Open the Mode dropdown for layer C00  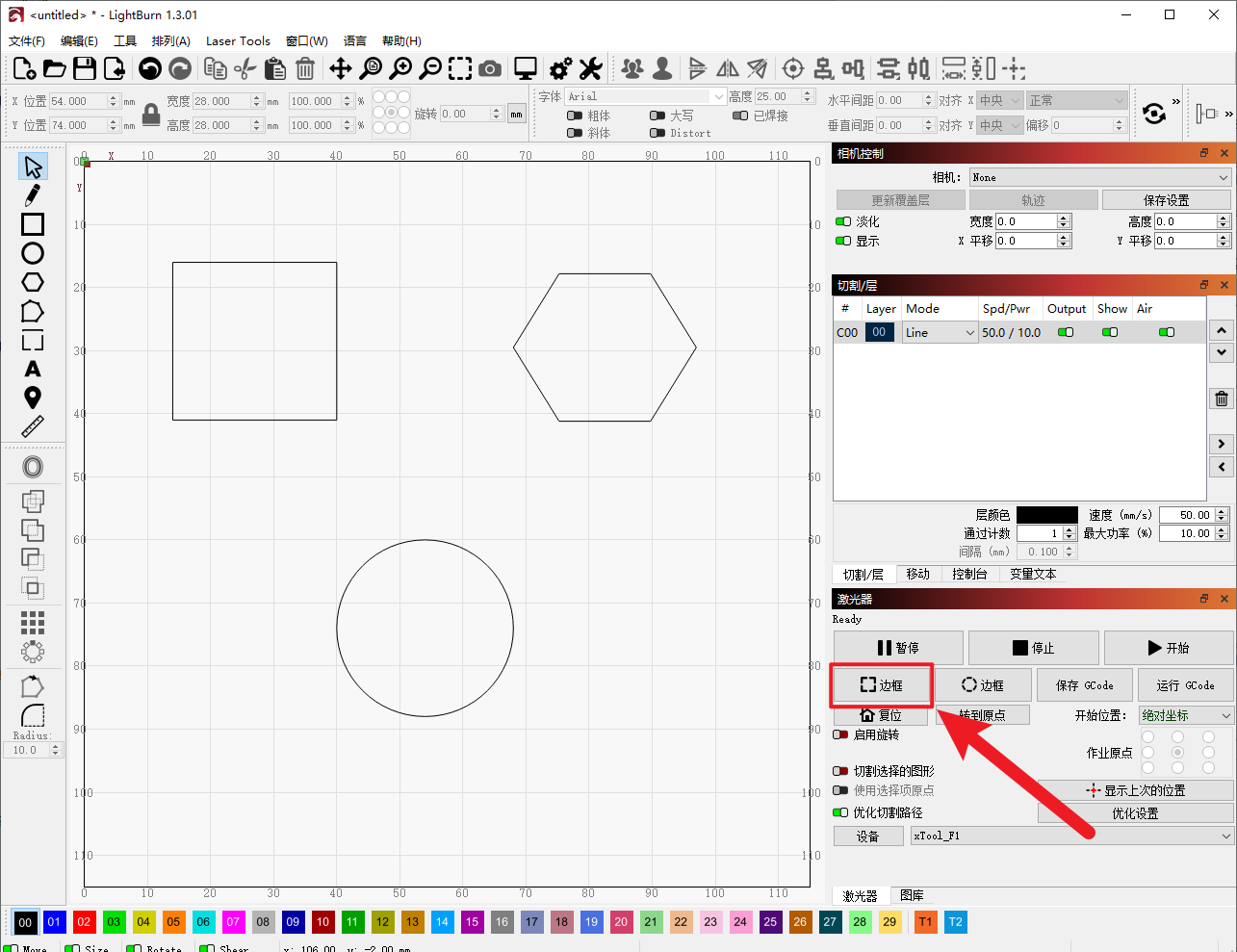coord(940,332)
